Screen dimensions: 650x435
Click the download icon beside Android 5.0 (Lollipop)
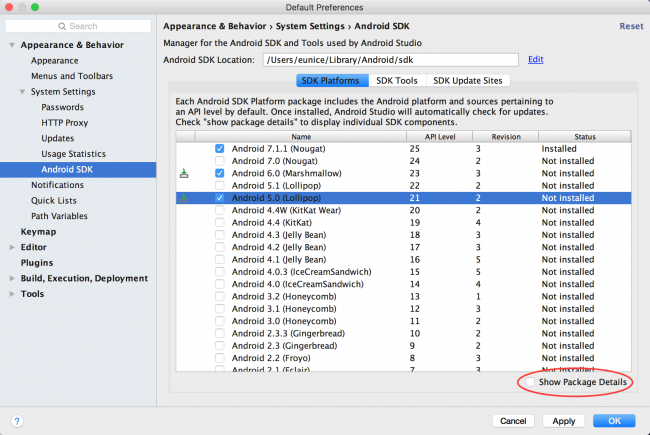pos(184,198)
